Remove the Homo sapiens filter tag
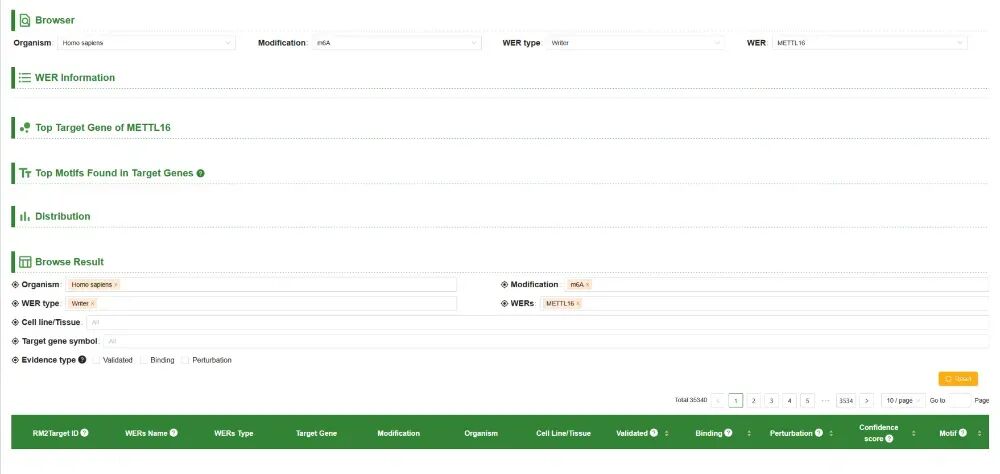This screenshot has height=474, width=1000. coord(116,285)
